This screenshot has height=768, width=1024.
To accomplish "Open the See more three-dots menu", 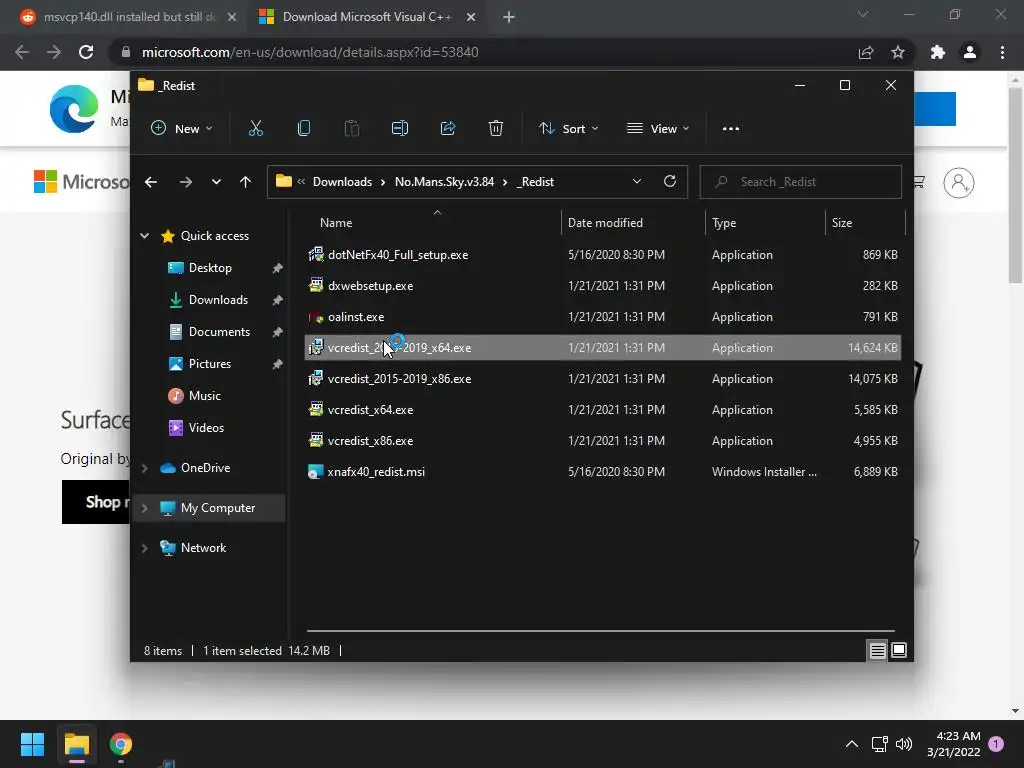I will pos(731,129).
